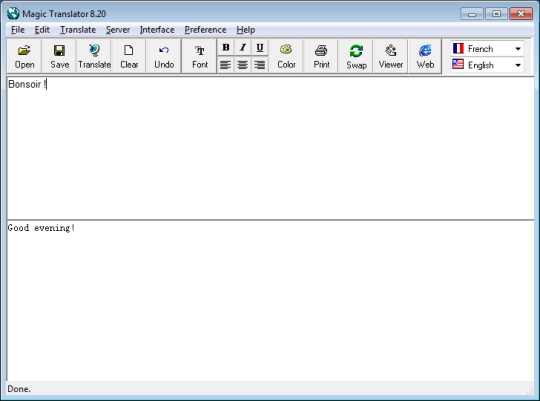Open the Edit menu
The width and height of the screenshot is (540, 401).
pos(42,30)
